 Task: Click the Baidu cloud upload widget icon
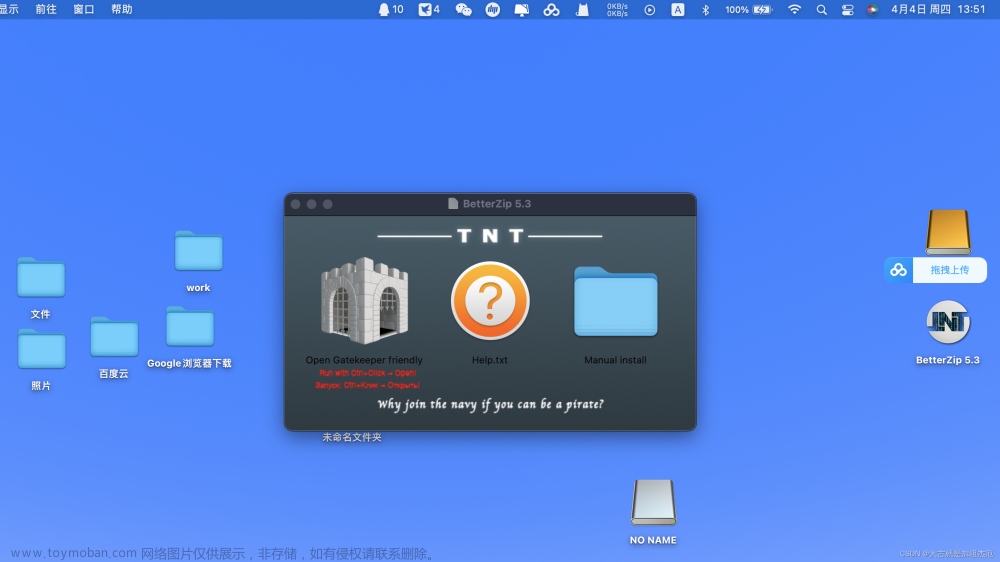point(899,270)
